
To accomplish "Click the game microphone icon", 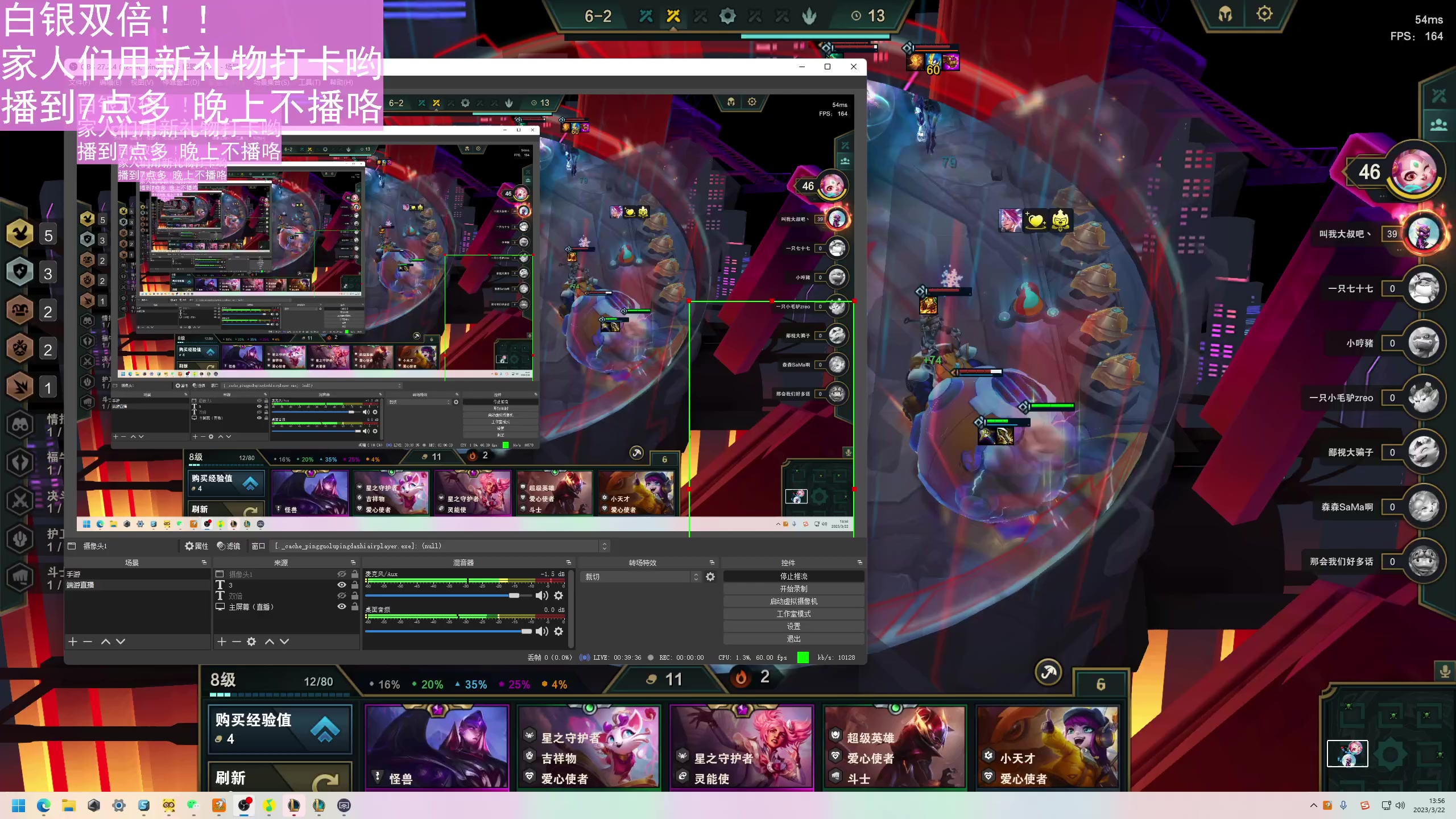I will click(1445, 672).
